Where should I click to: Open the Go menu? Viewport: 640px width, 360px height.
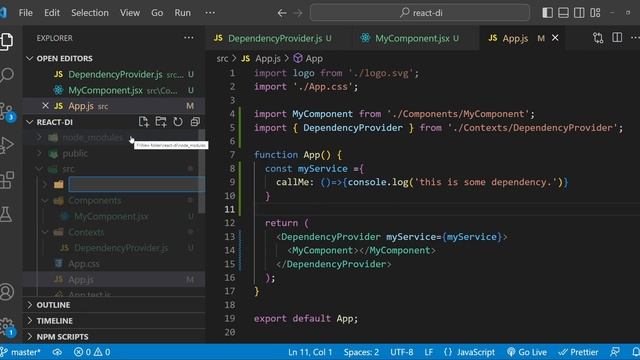[157, 13]
